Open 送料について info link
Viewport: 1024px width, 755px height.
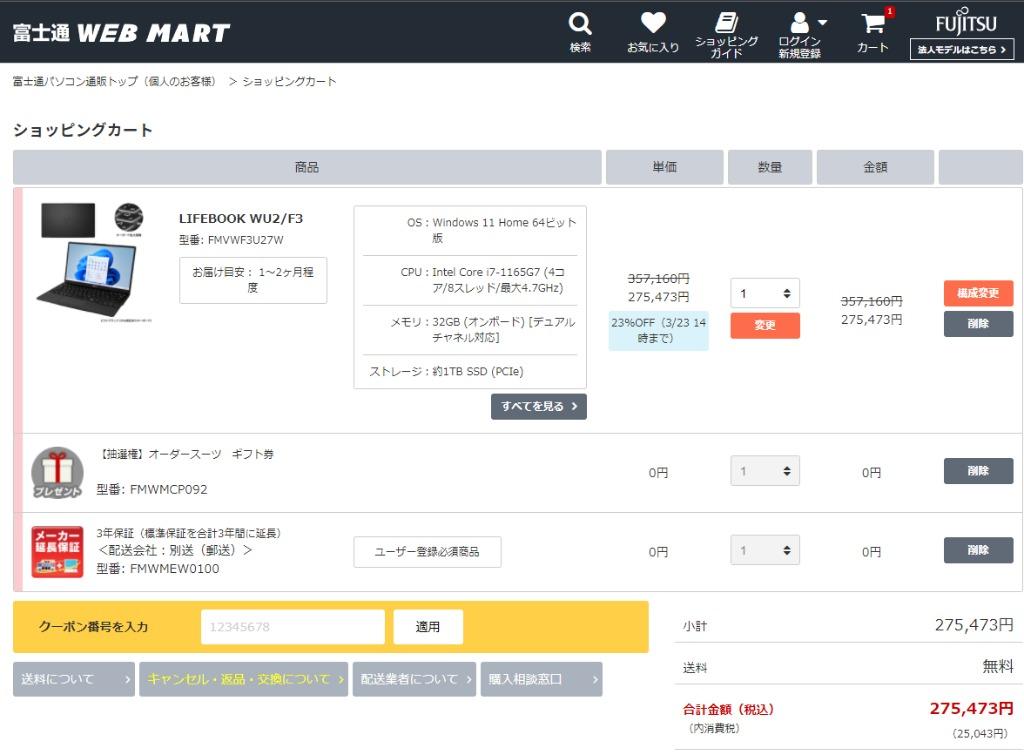click(74, 679)
